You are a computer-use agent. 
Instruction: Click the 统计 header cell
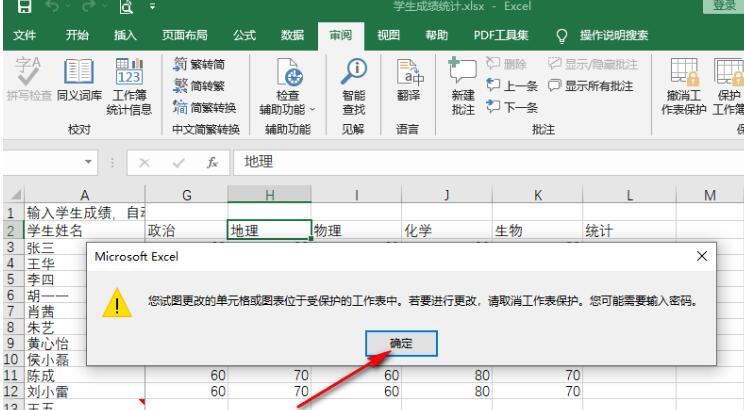[x=629, y=231]
